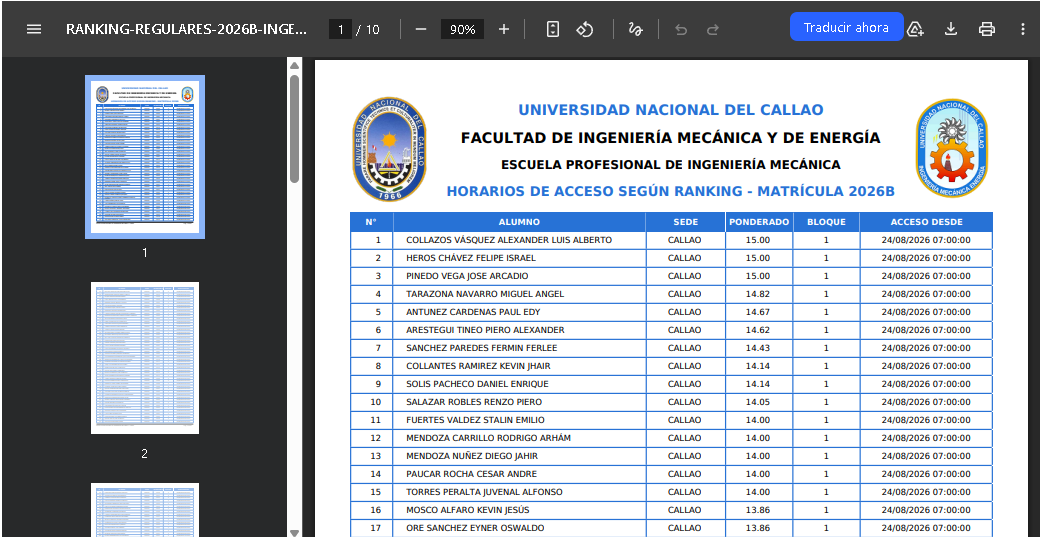This screenshot has width=1040, height=537.
Task: Click the 14.82 ponderado value
Action: pos(757,294)
